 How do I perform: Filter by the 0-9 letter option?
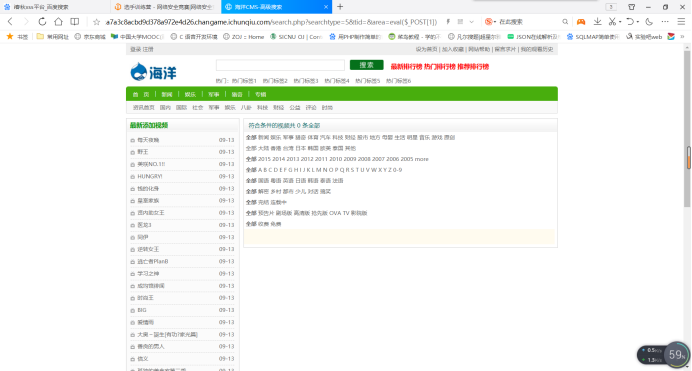[x=397, y=170]
